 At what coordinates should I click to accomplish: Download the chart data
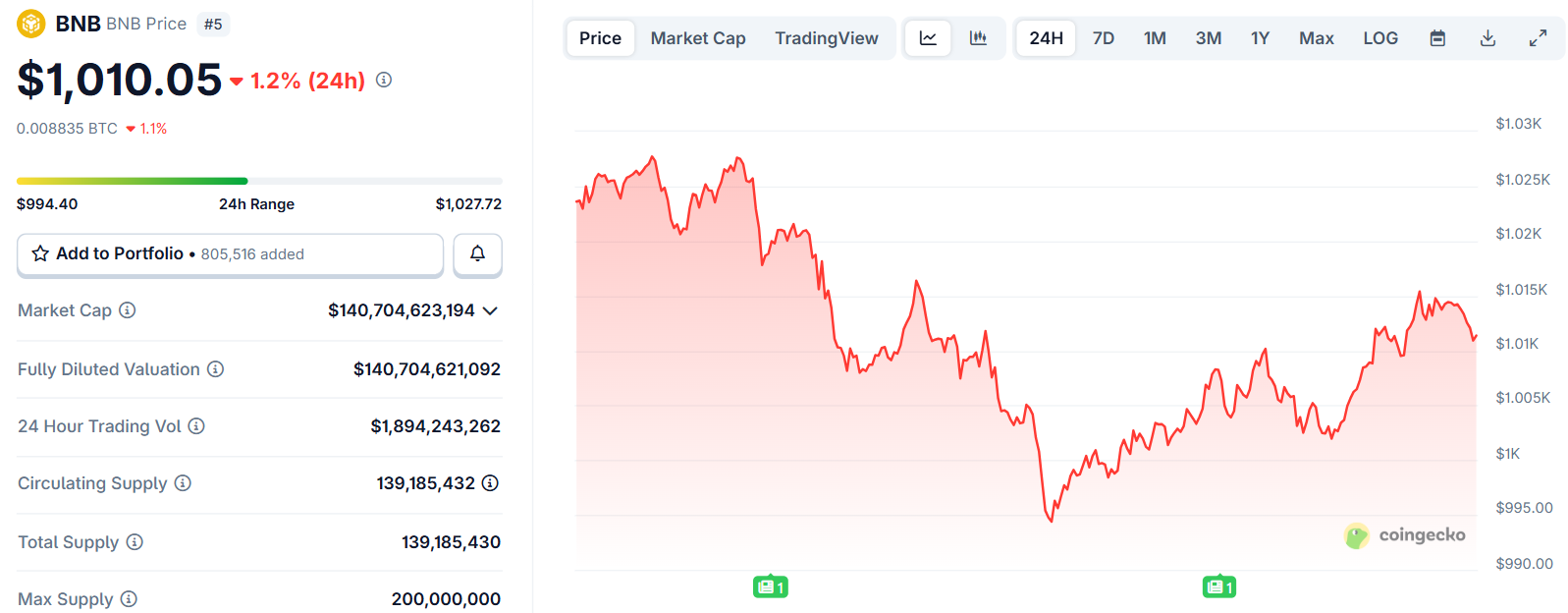pyautogui.click(x=1487, y=38)
